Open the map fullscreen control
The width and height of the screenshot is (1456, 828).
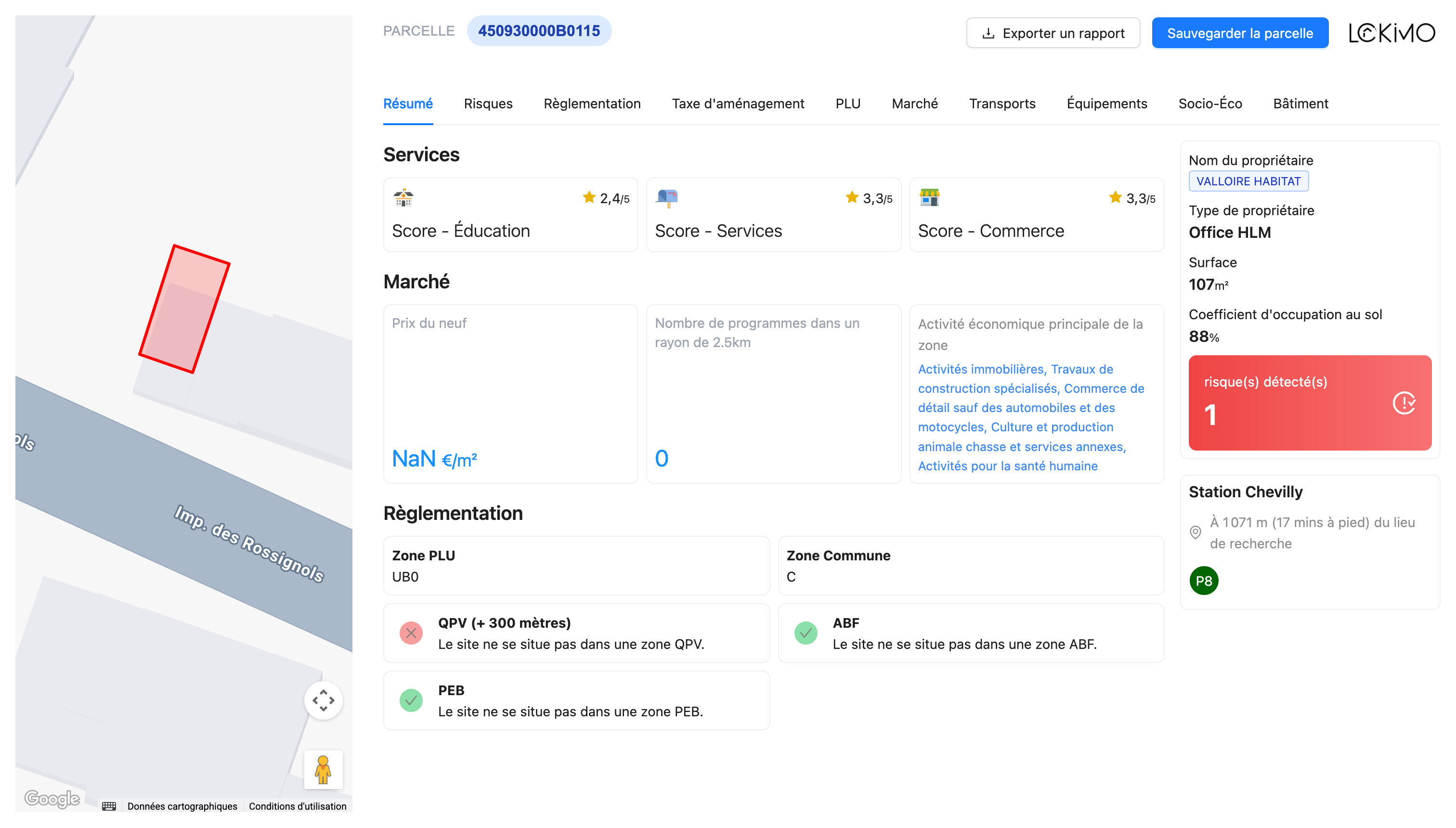[x=323, y=700]
